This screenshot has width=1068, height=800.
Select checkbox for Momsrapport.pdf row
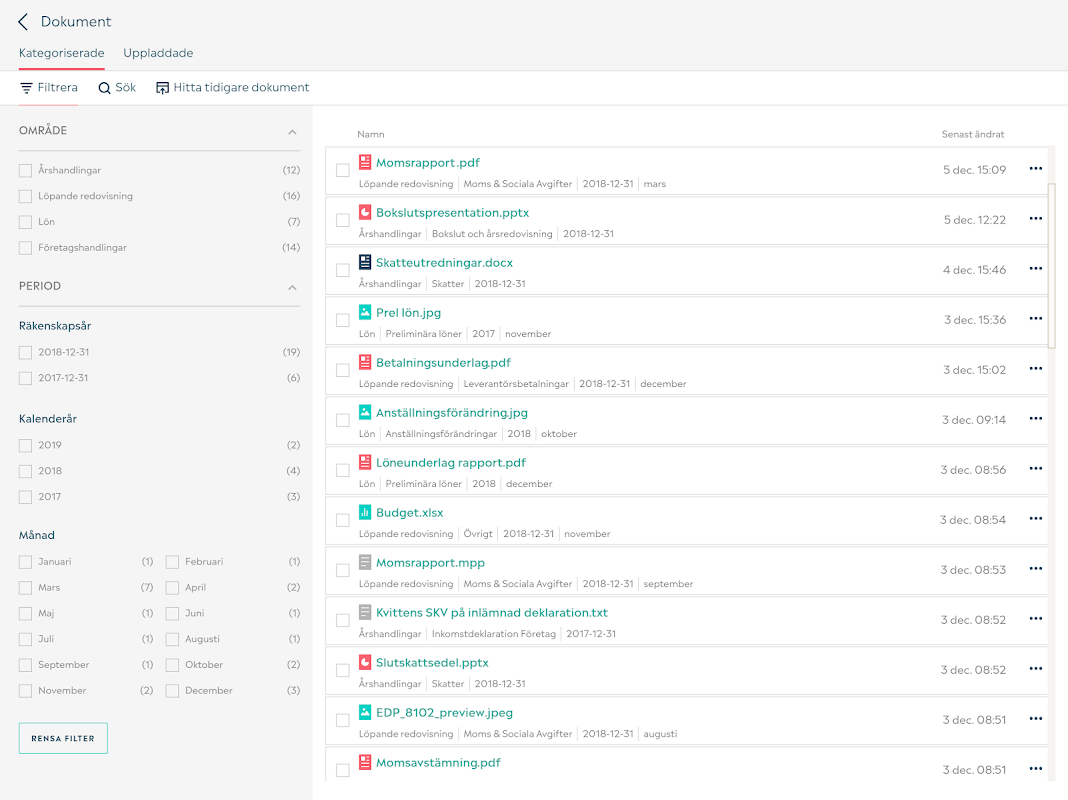pos(343,170)
